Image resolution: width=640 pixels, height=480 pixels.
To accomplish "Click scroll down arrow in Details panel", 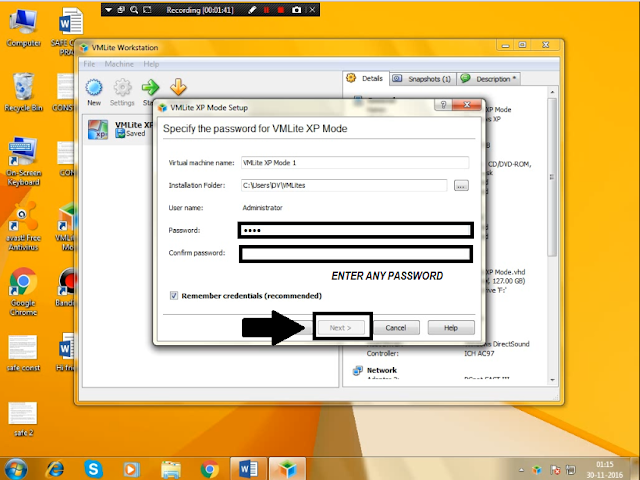I will (552, 380).
